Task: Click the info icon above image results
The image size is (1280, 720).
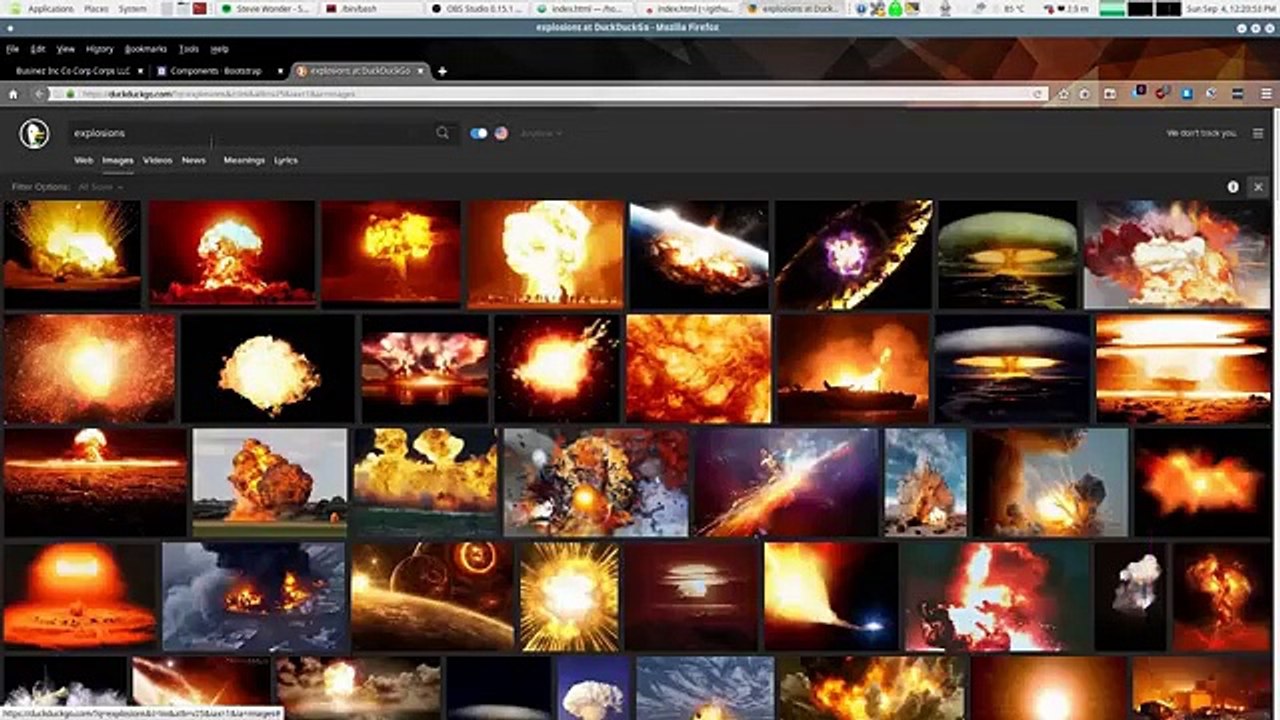Action: coord(1233,187)
